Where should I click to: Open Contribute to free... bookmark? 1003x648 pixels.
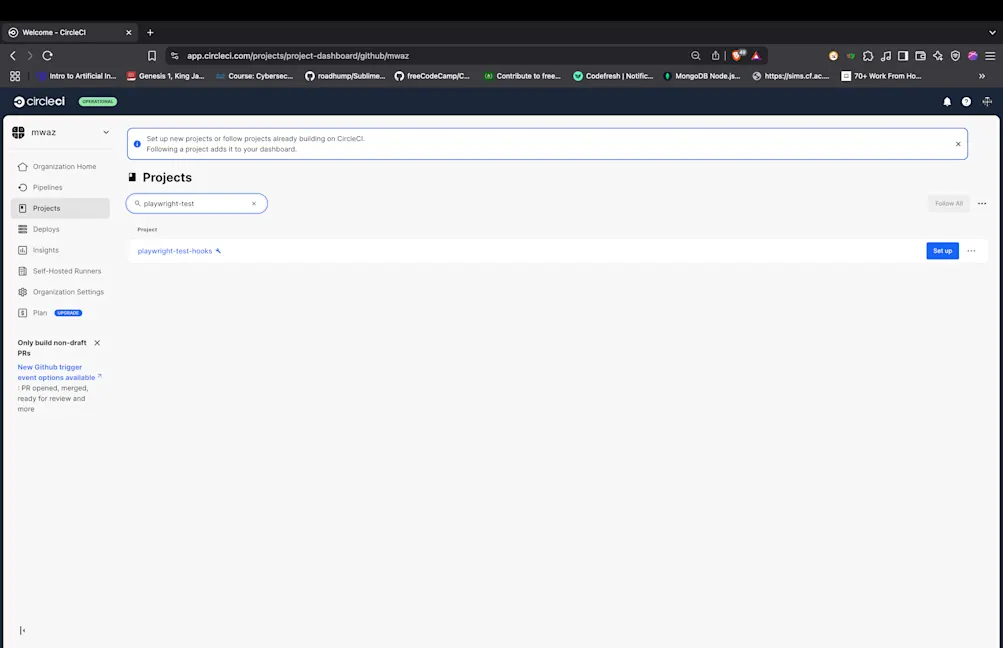click(x=522, y=76)
